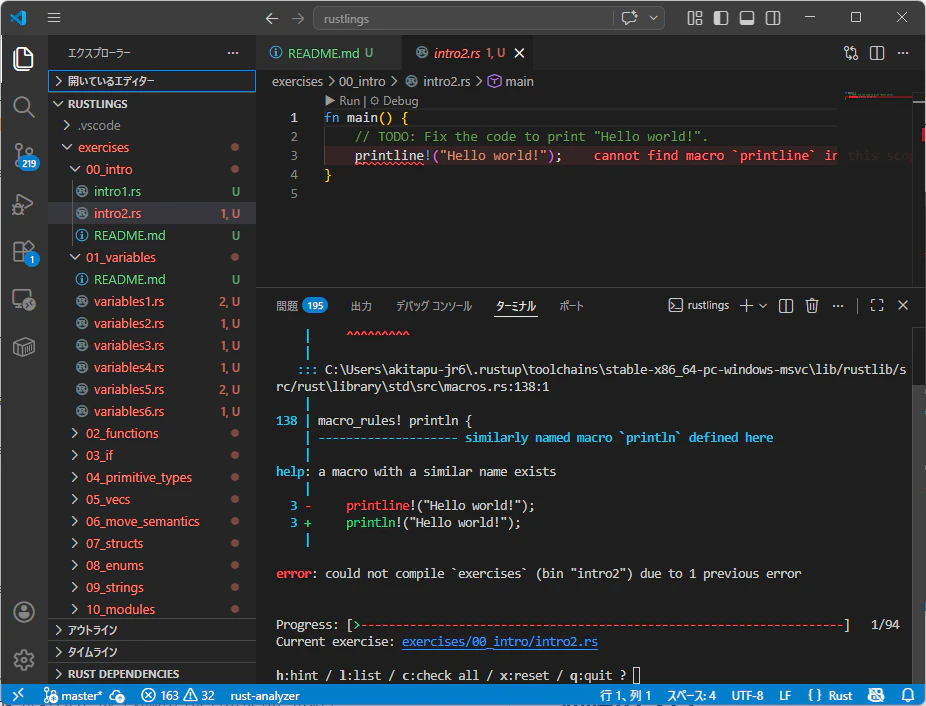Toggle bottom panel visibility
This screenshot has width=926, height=706.
[x=746, y=18]
